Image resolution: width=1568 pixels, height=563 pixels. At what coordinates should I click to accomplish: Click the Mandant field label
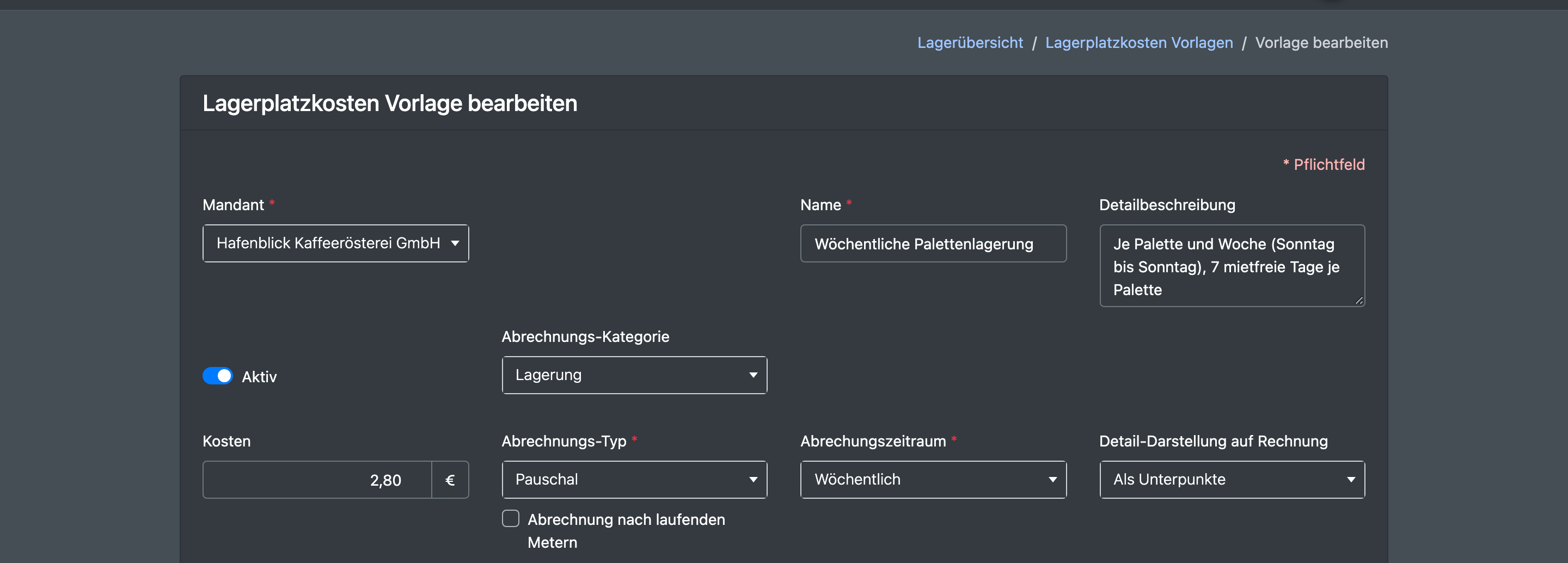pos(233,205)
